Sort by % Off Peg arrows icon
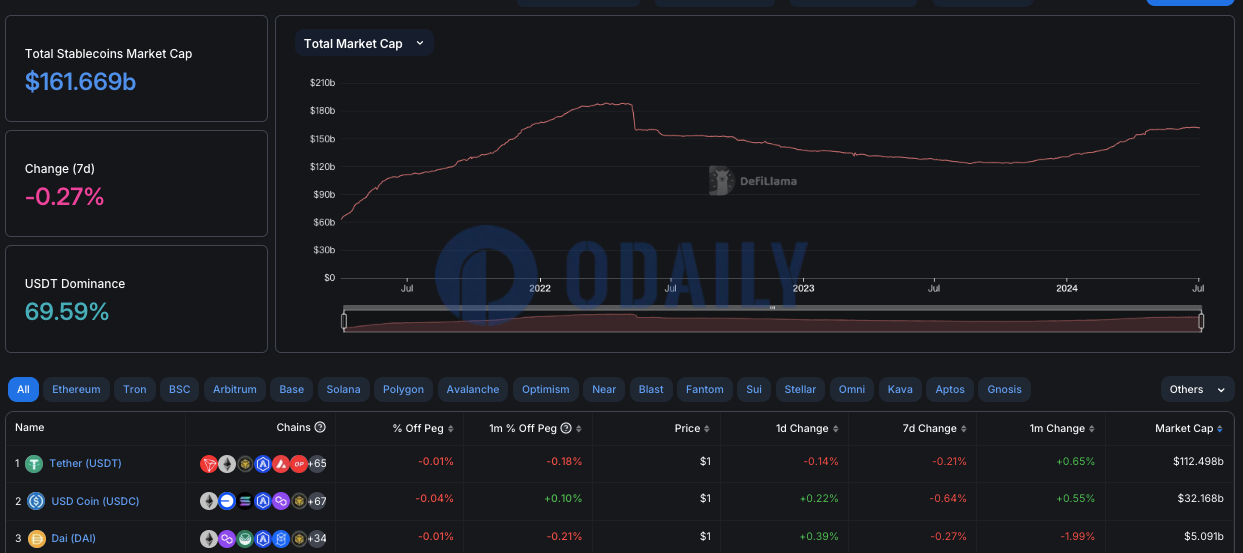 (x=451, y=428)
